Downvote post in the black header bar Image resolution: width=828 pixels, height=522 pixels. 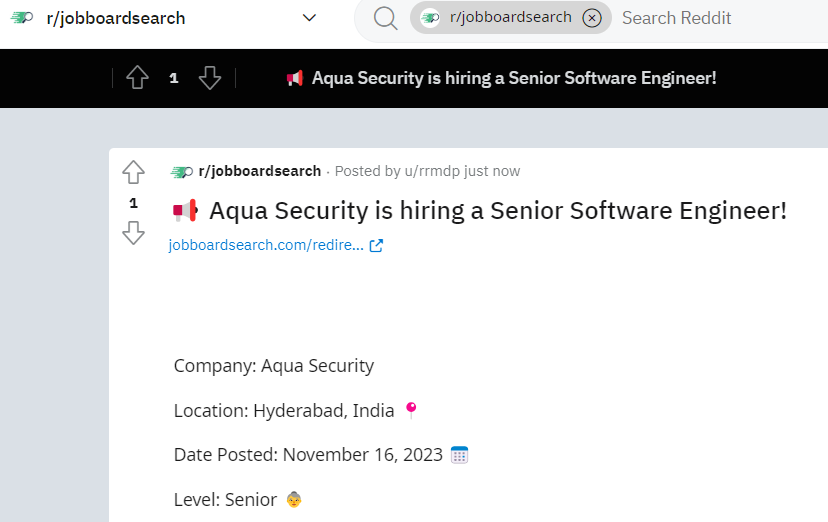[x=209, y=78]
